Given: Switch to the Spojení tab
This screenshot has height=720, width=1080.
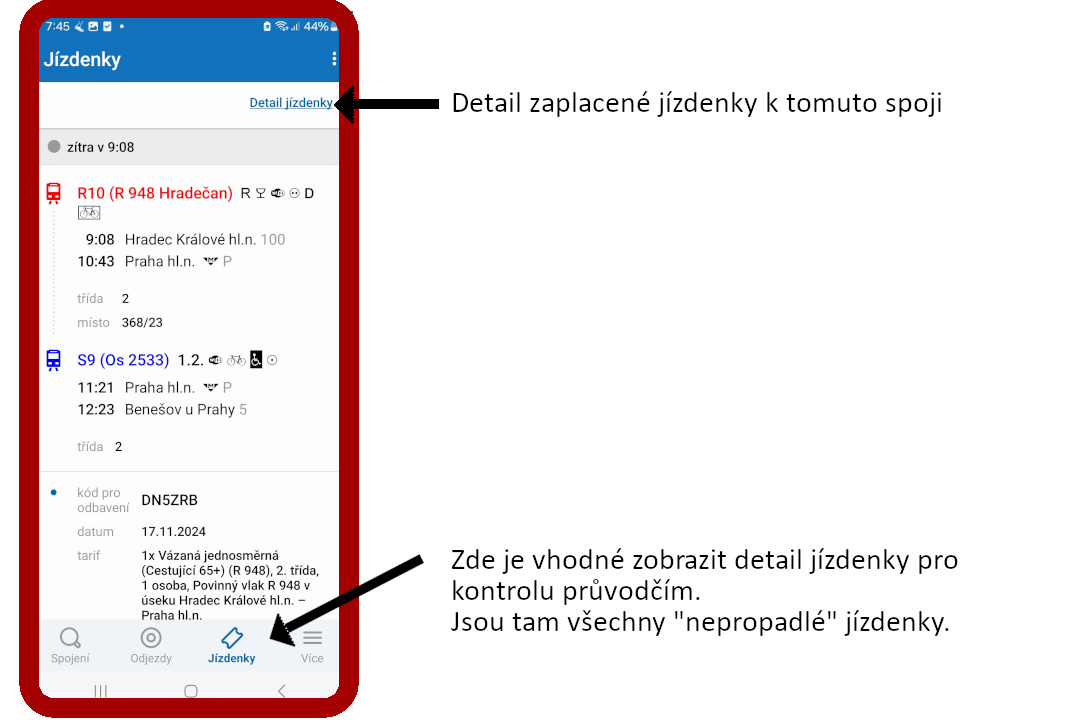Looking at the screenshot, I should pos(70,646).
